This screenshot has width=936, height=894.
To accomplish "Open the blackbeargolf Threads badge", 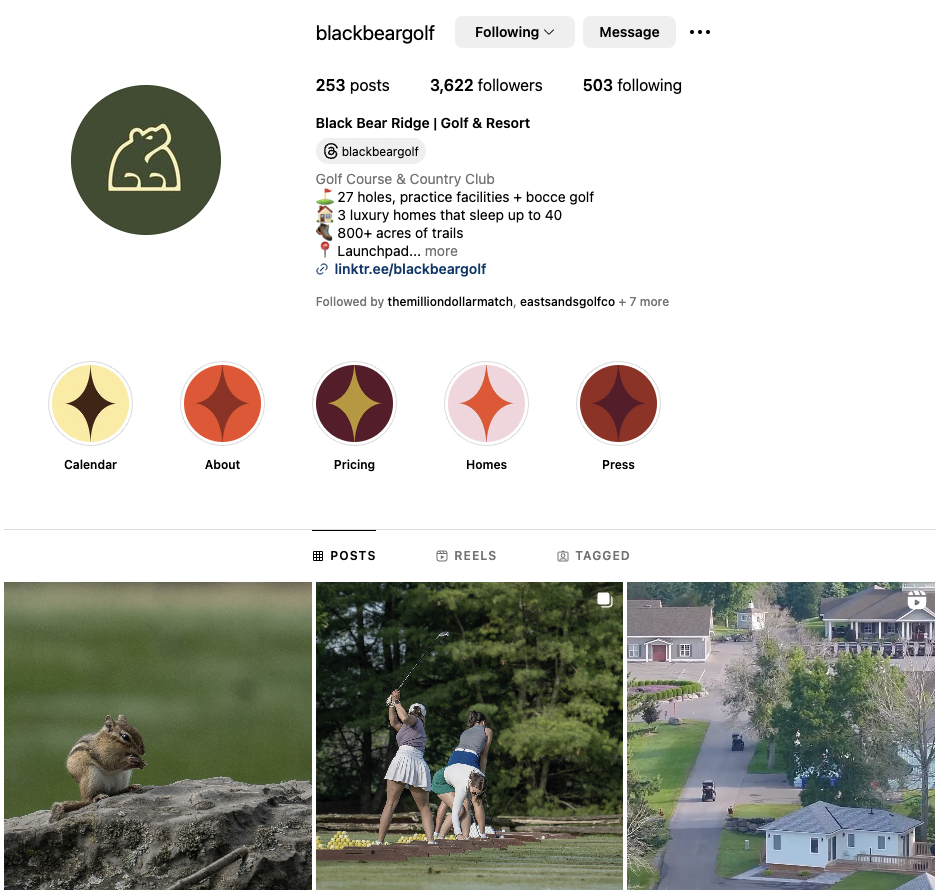I will coord(371,152).
